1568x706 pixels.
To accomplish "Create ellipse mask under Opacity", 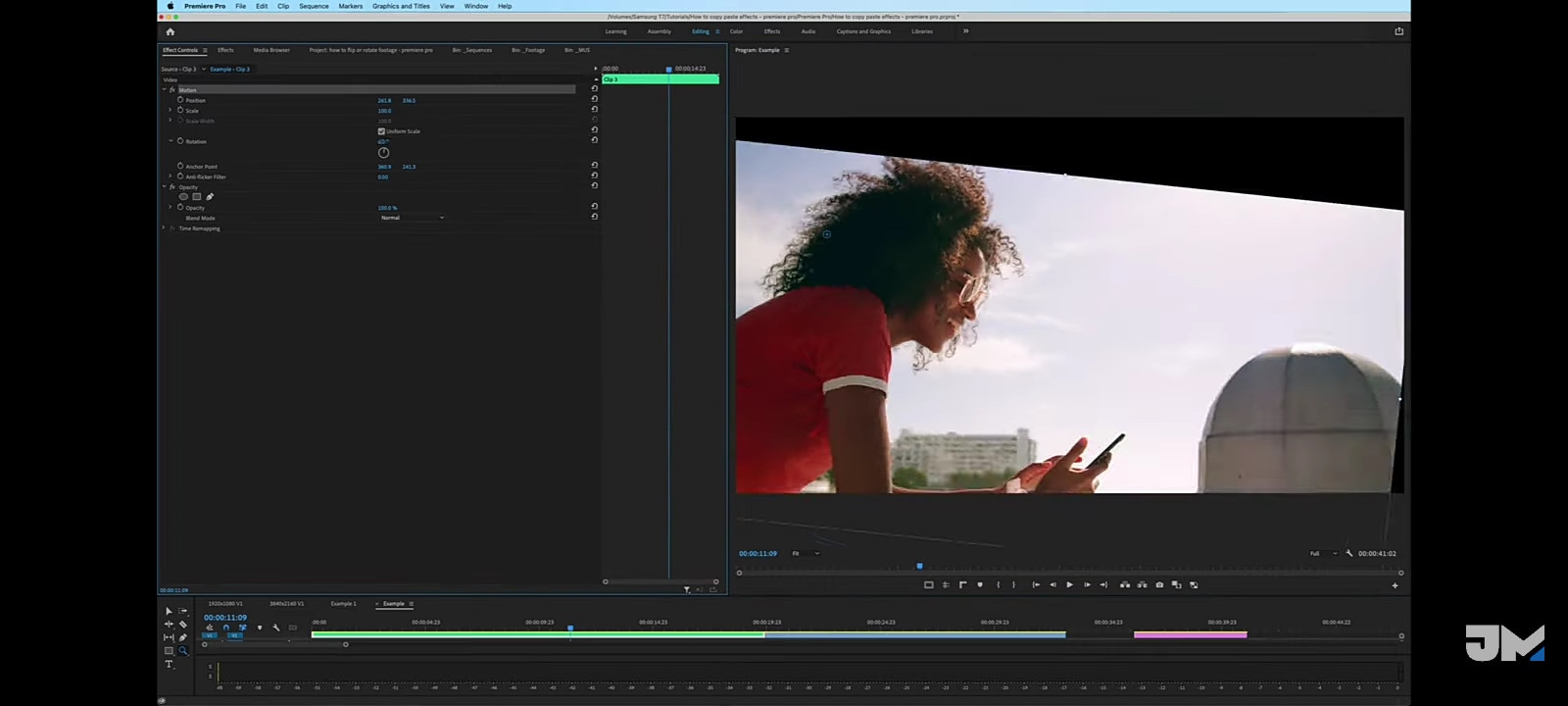I will (183, 197).
